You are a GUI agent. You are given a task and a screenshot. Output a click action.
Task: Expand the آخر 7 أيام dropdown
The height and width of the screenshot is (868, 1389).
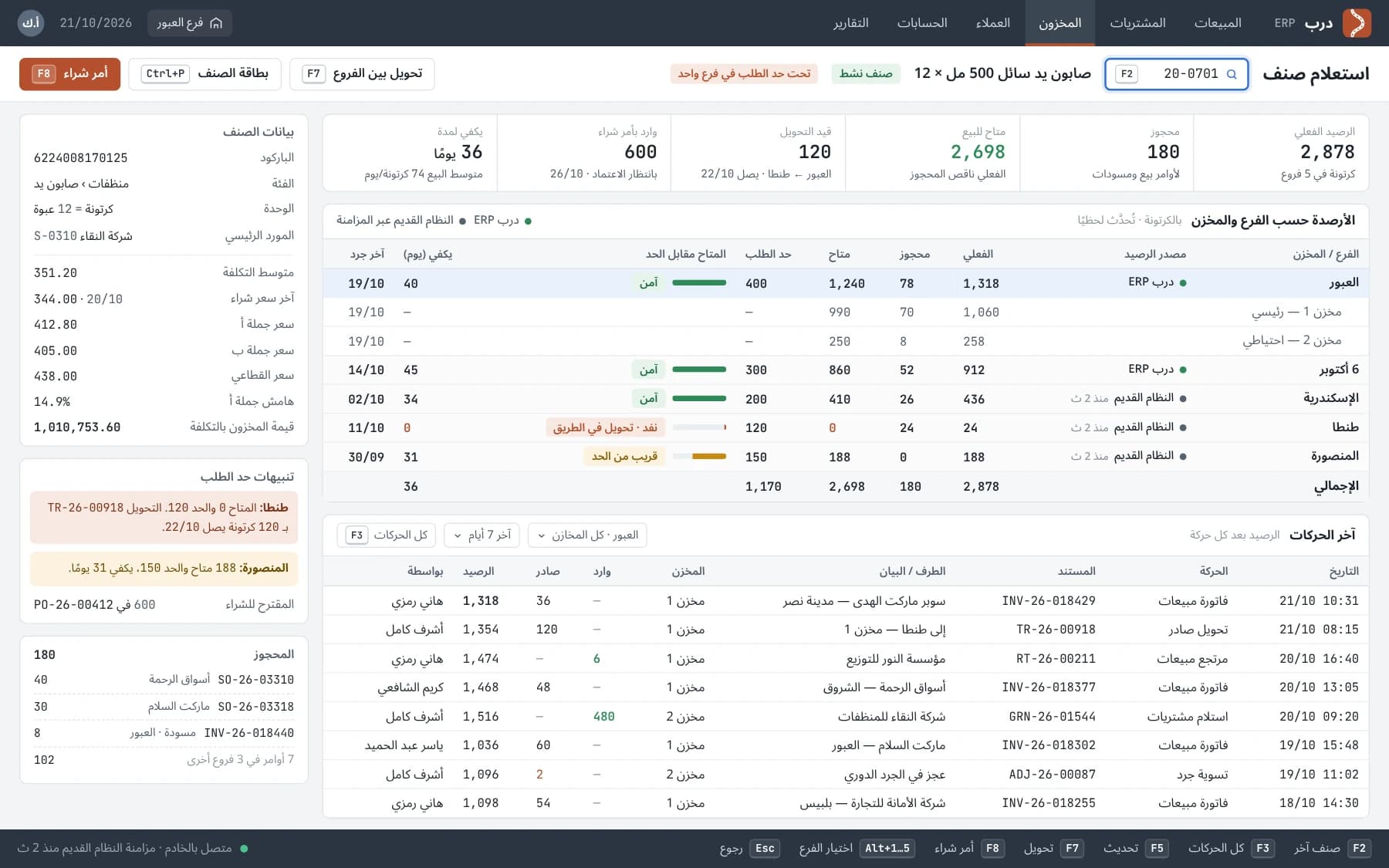pos(482,535)
